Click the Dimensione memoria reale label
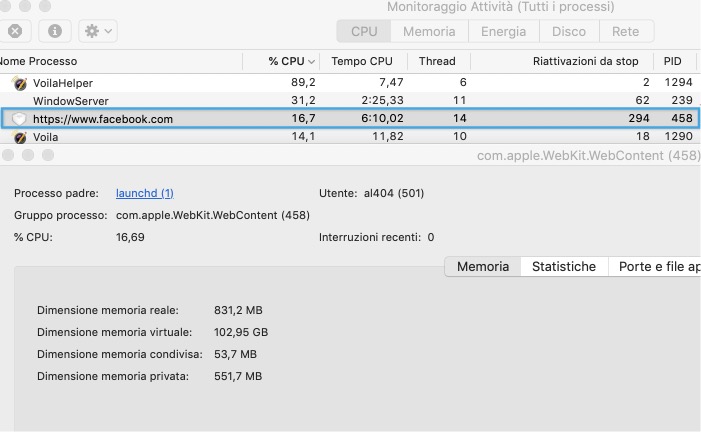This screenshot has height=432, width=701. pos(108,310)
